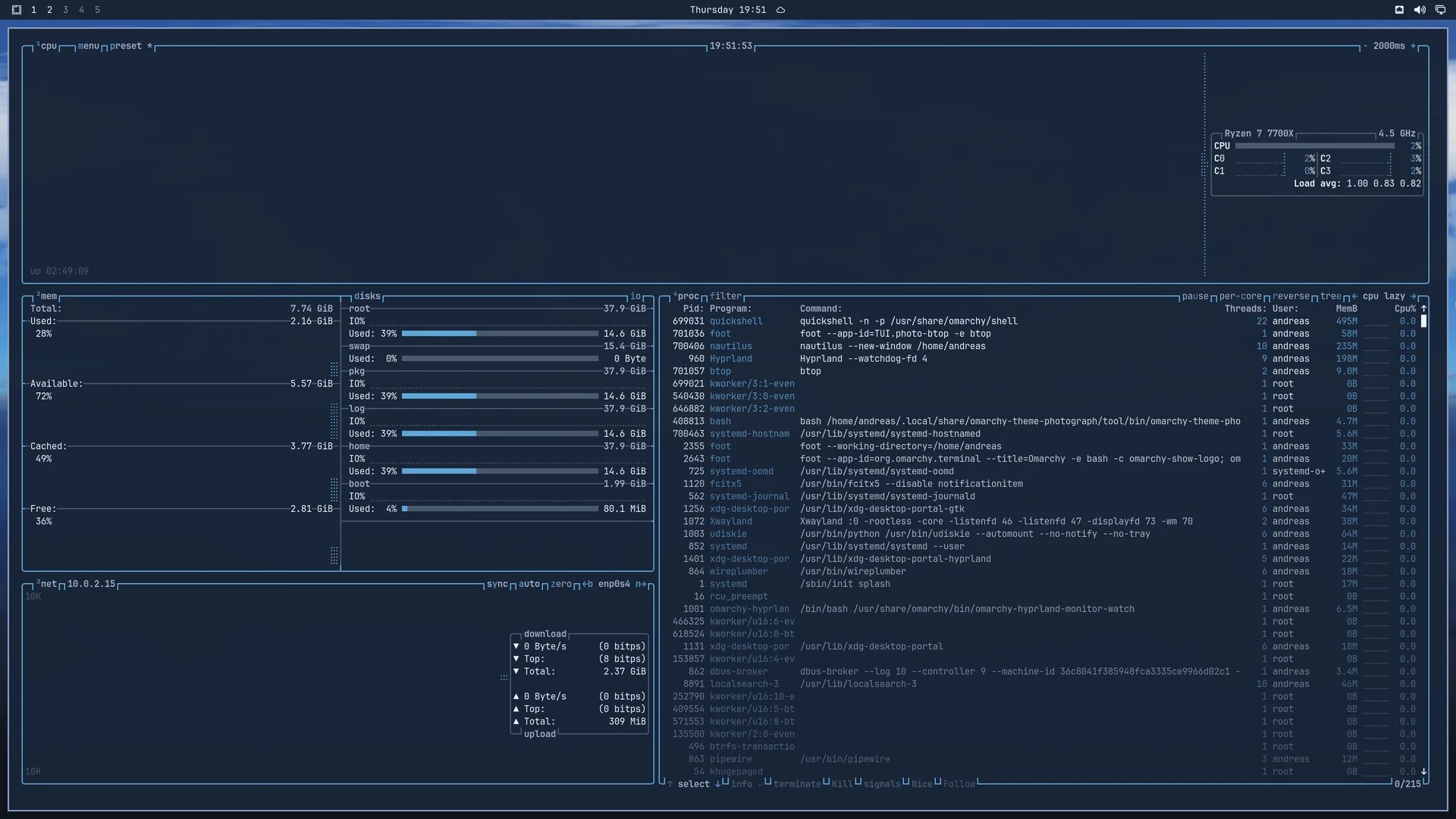Select next network interface with n arrow

[641, 584]
